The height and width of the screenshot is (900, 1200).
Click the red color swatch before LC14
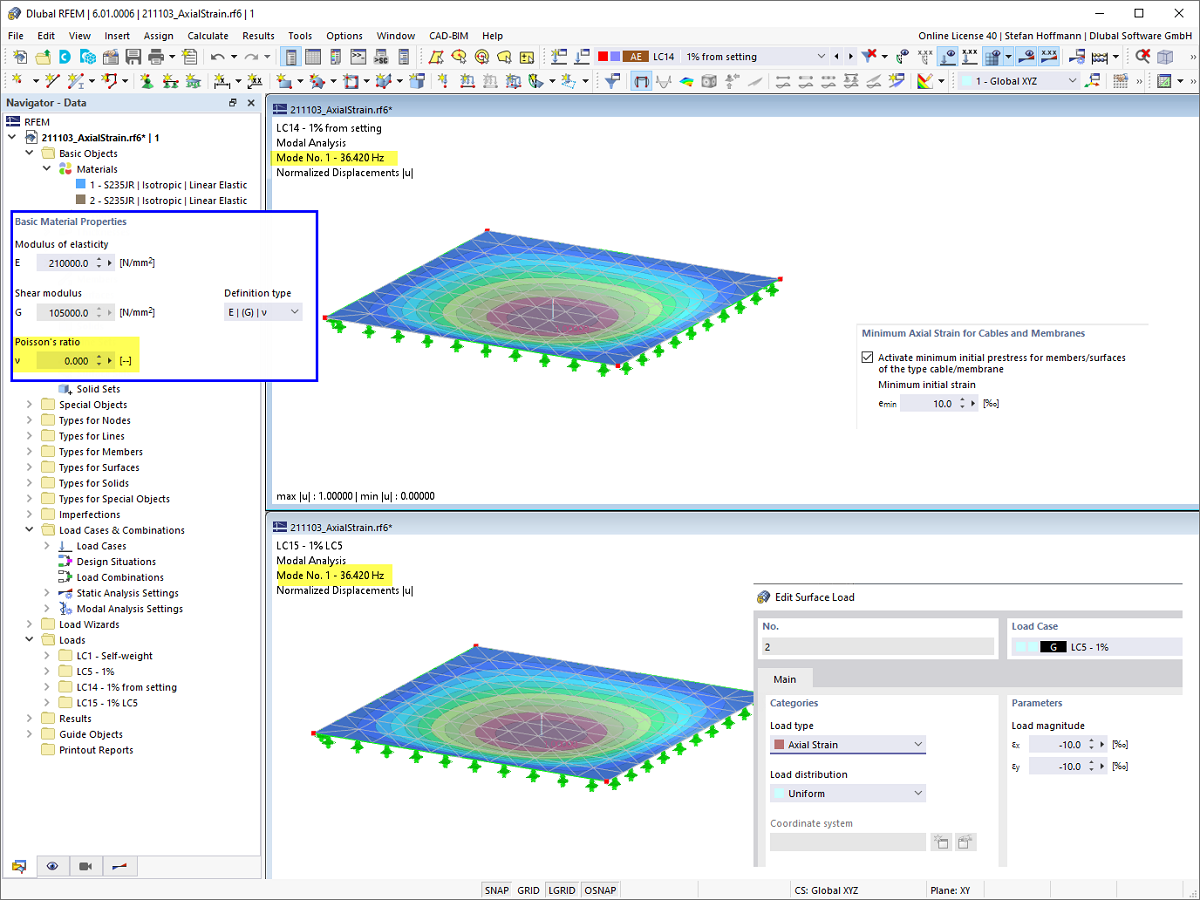tap(604, 57)
